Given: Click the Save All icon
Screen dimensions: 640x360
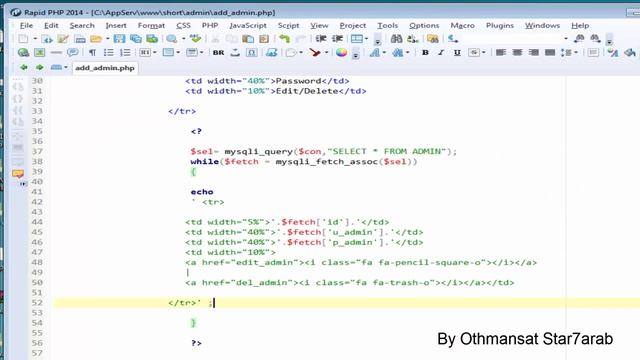Looking at the screenshot, I should point(136,39).
